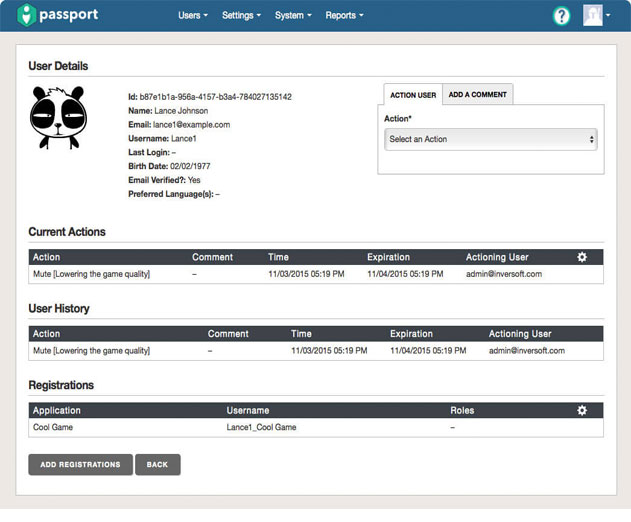Viewport: 631px width, 522px height.
Task: Click the Passport logo icon
Action: [x=27, y=15]
